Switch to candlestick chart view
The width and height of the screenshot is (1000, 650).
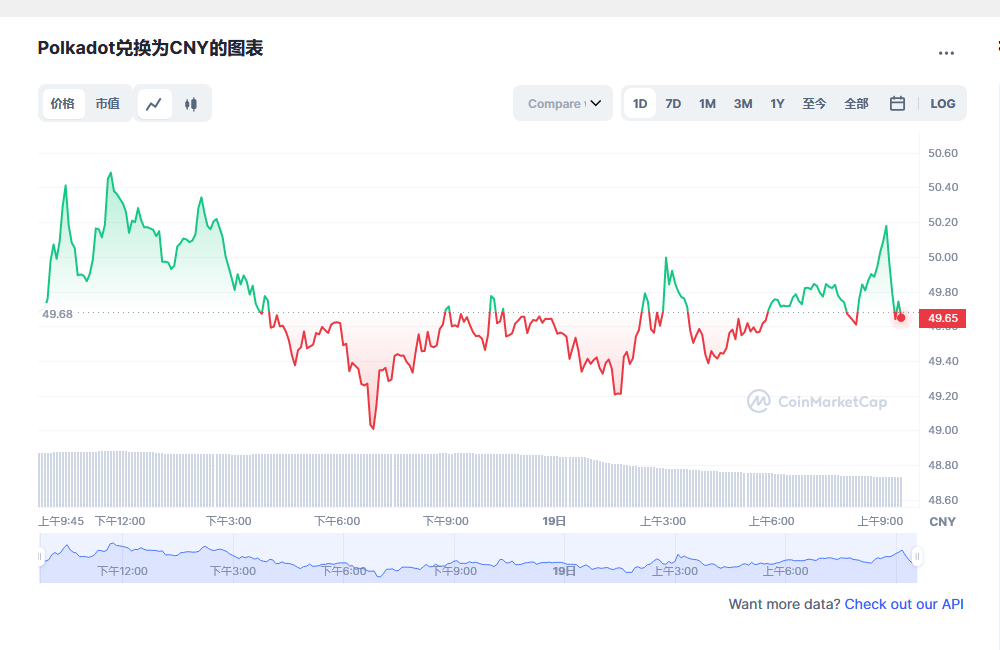tap(191, 104)
